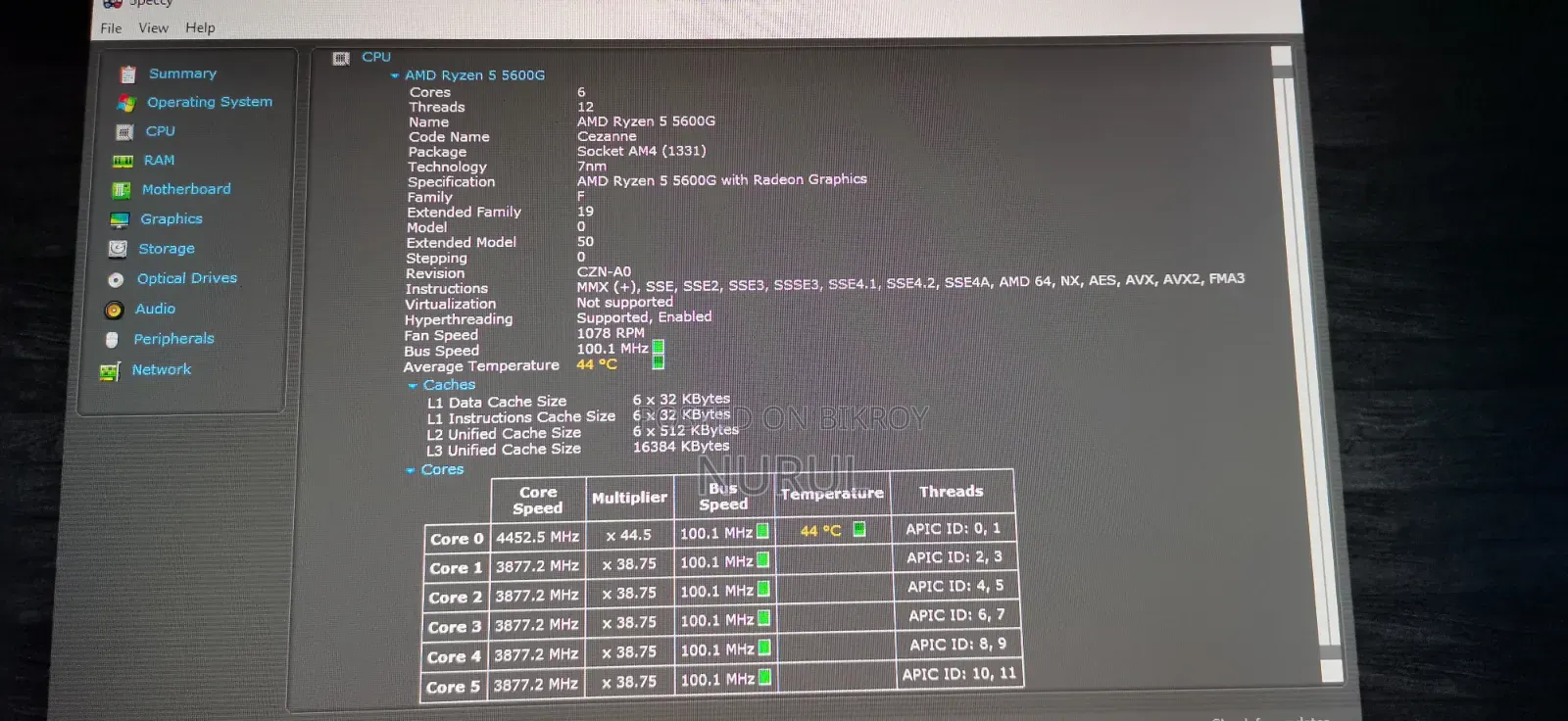Click the Multiplier column header
This screenshot has width=1568, height=721.
pyautogui.click(x=629, y=498)
